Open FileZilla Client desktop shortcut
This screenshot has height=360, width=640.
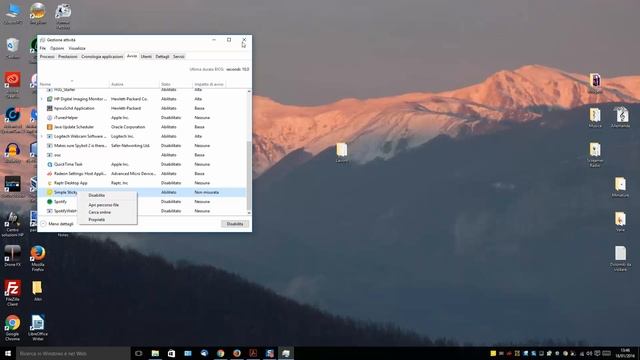pos(12,293)
